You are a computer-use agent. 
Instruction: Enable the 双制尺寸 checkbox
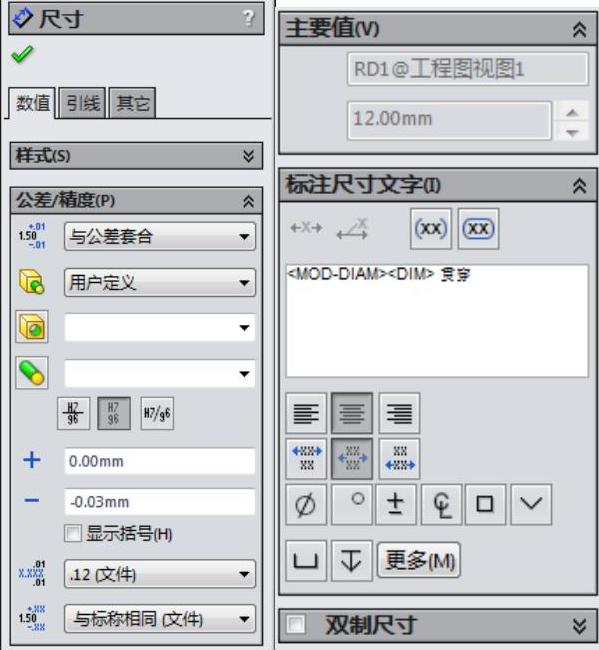(296, 624)
